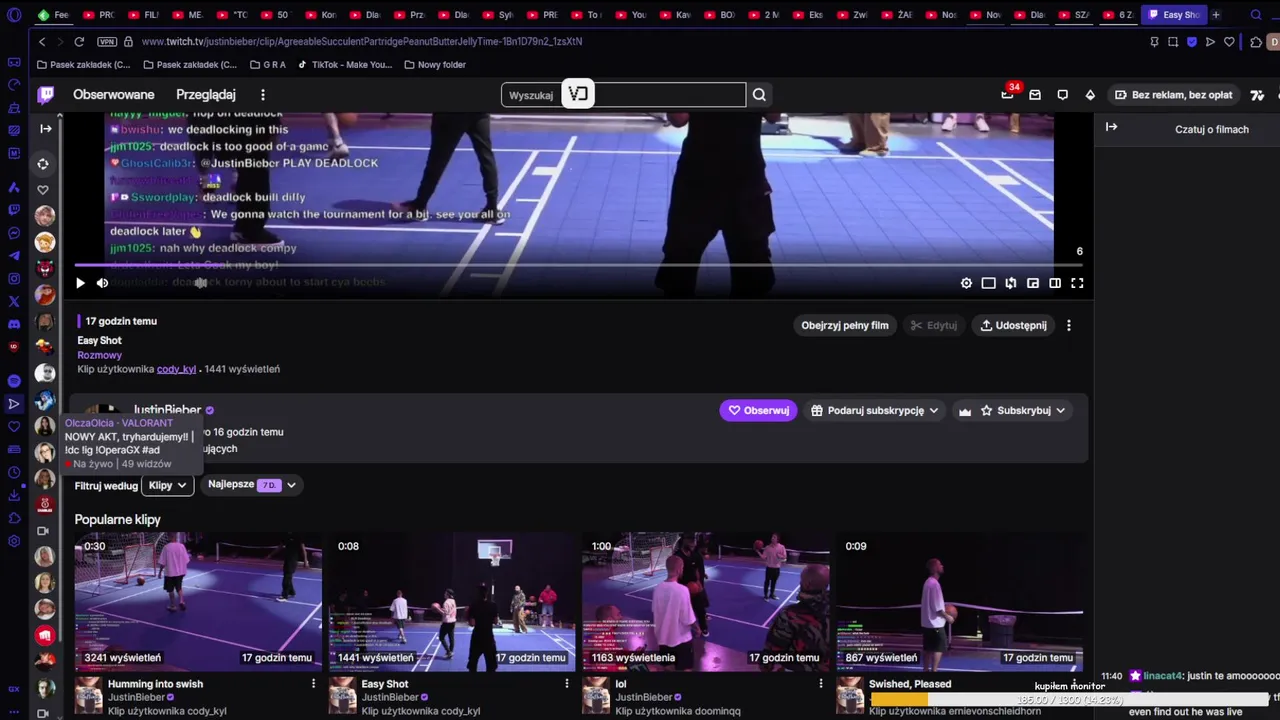The width and height of the screenshot is (1280, 720).
Task: Open the lol clip thumbnail
Action: (x=706, y=603)
